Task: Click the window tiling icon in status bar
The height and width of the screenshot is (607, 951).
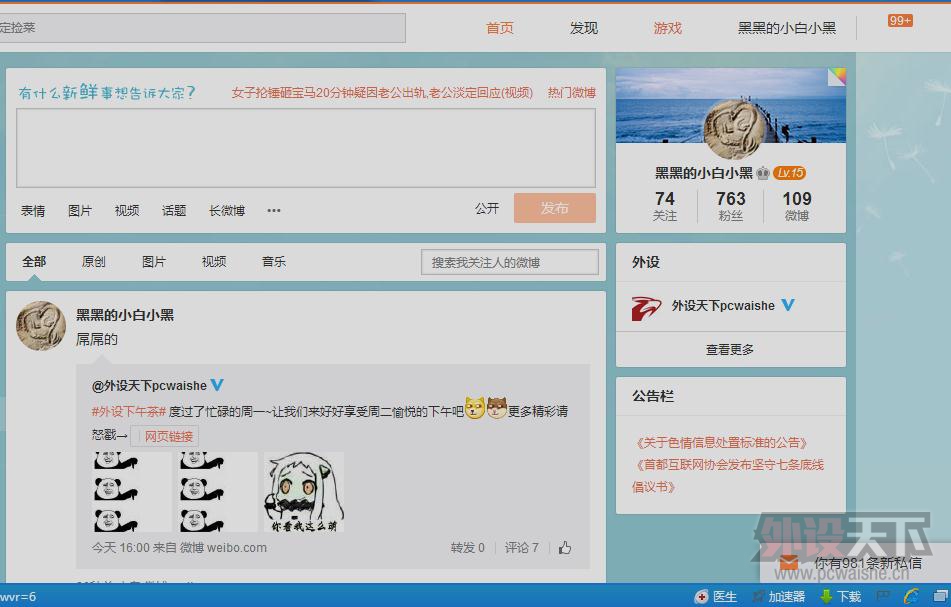Action: [940, 597]
